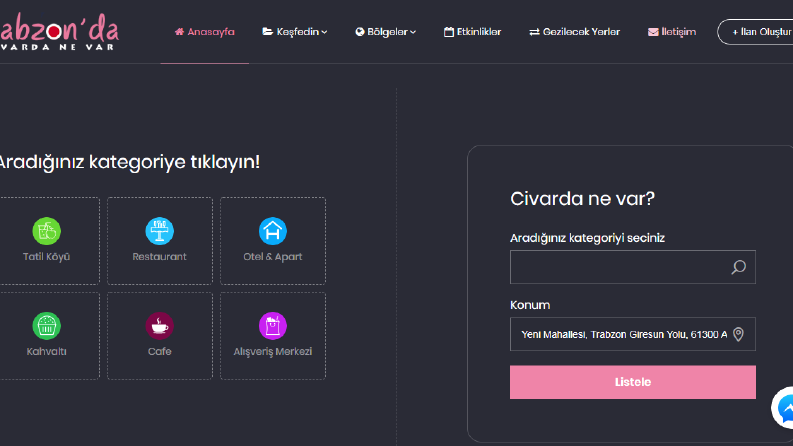Select the Otel & Apart house icon

[x=273, y=231]
